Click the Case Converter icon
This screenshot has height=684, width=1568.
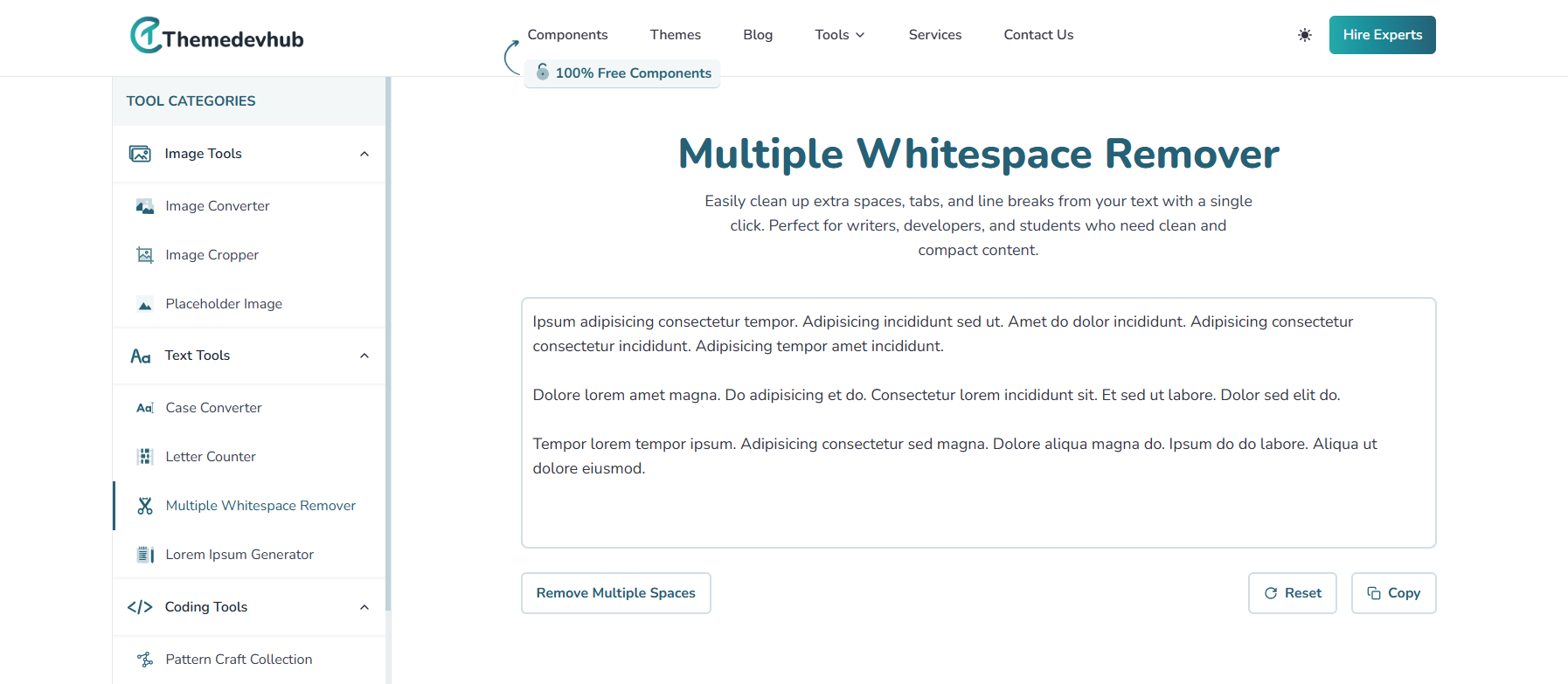tap(145, 408)
